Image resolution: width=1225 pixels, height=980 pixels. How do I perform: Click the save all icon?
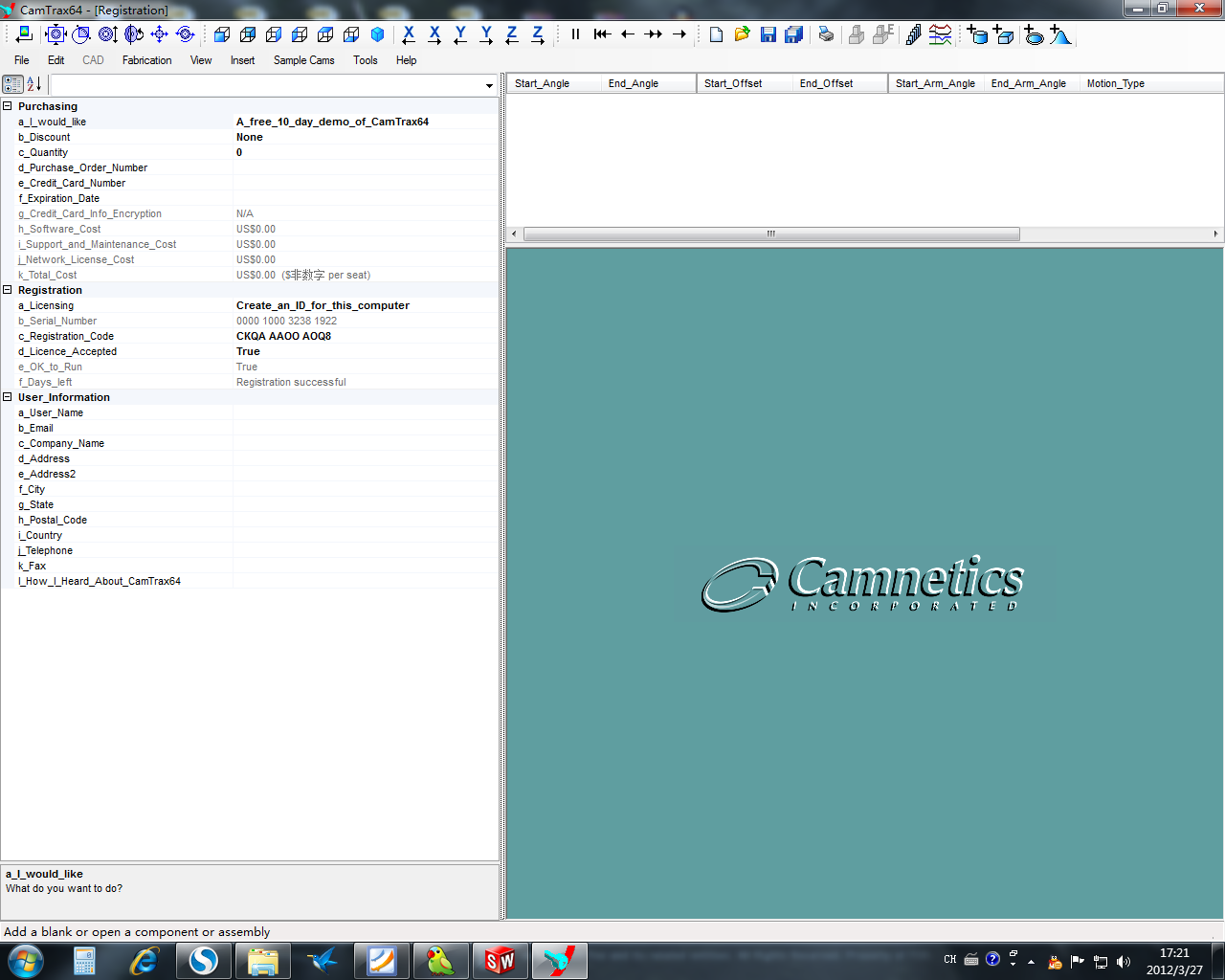pos(793,34)
